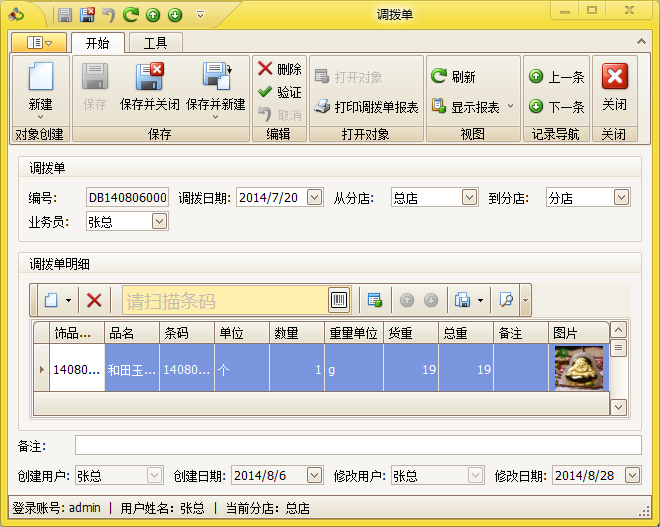Open the 到分店 dropdown showing 分店
This screenshot has height=527, width=660.
click(x=621, y=197)
